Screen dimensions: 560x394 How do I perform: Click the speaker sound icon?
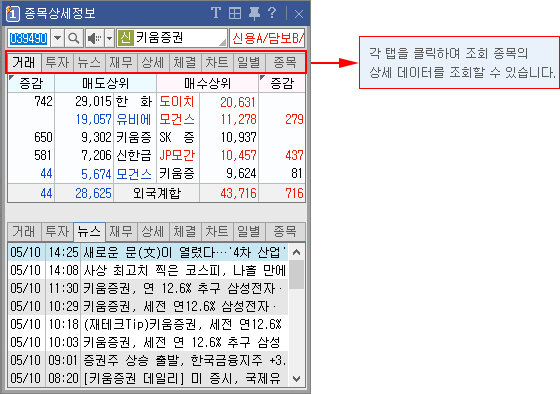(x=94, y=38)
